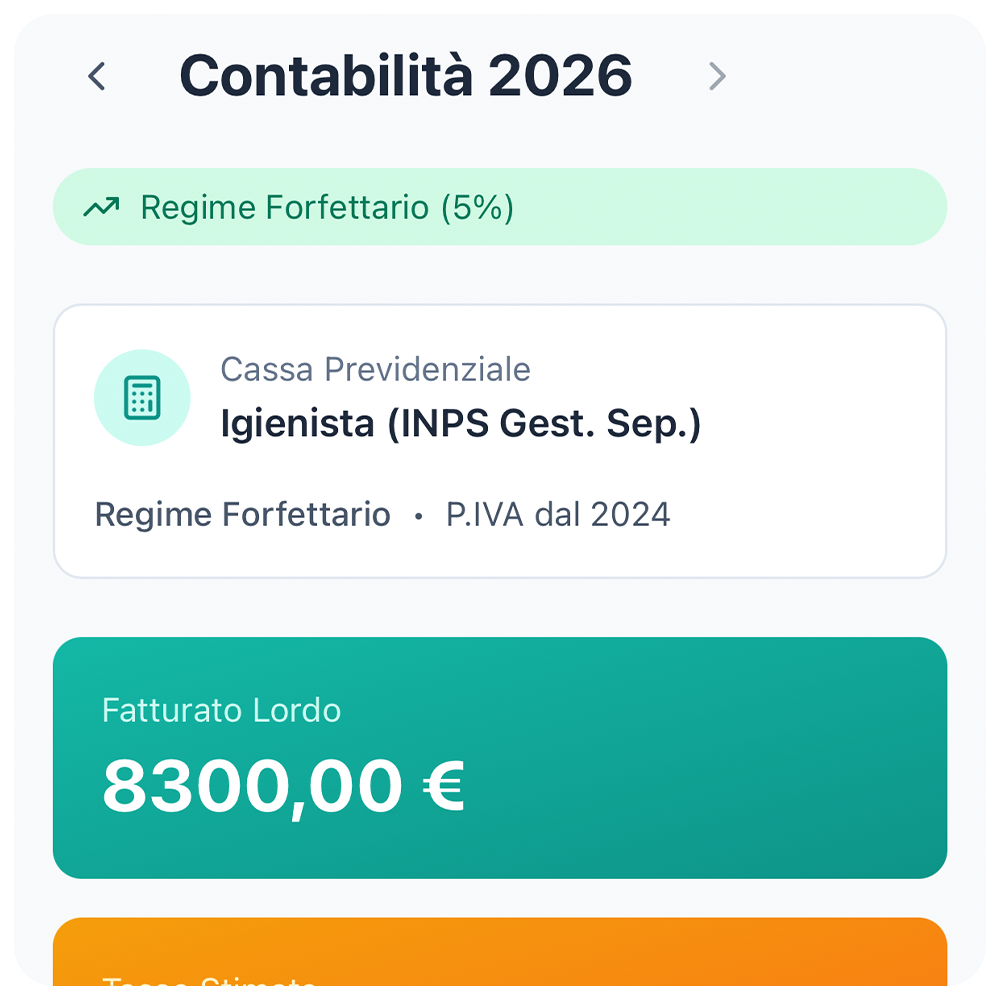
Task: Click the word Lordo in teal card
Action: pyautogui.click(x=296, y=710)
